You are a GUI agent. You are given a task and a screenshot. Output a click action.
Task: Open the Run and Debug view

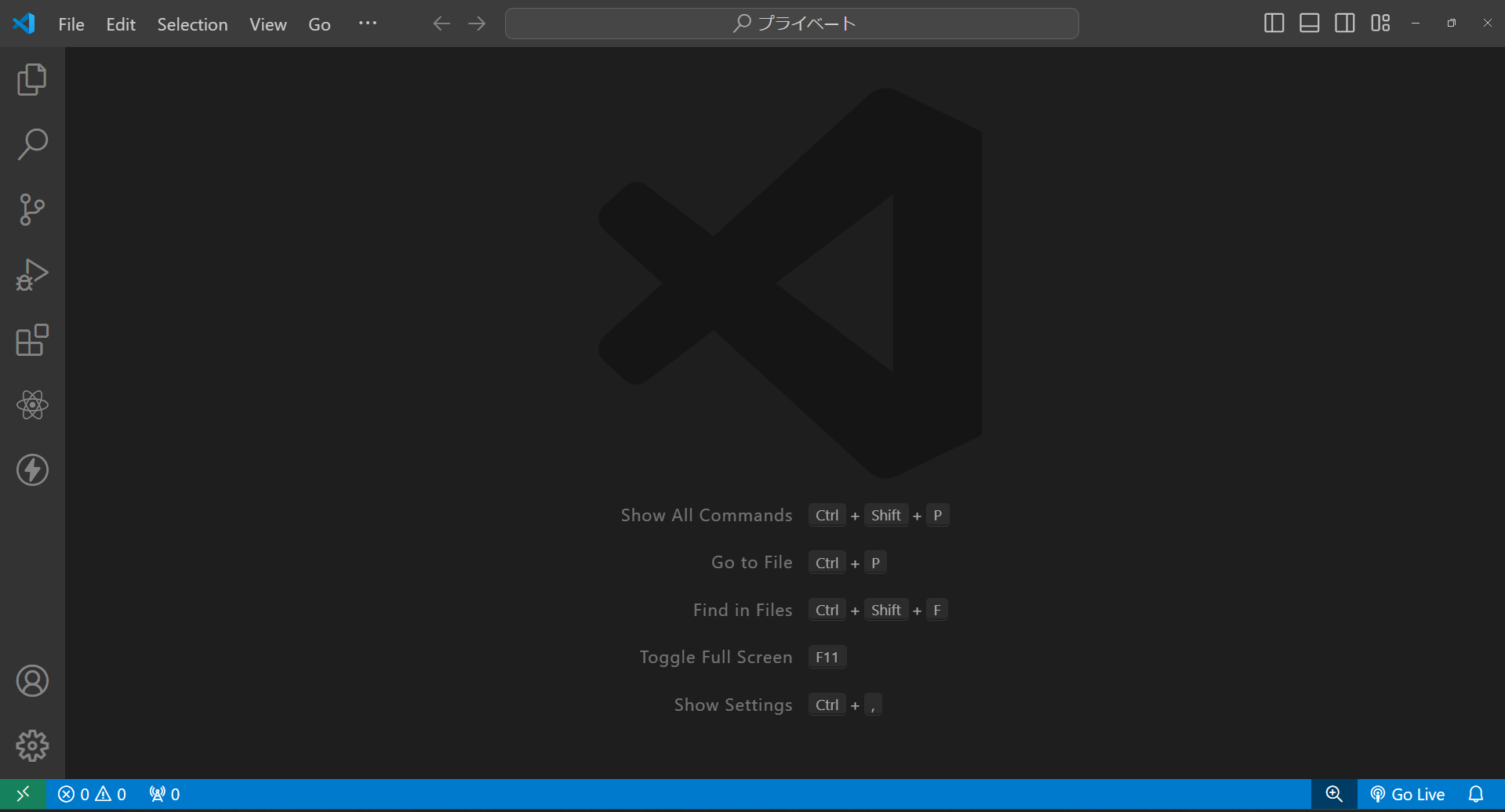(x=31, y=274)
